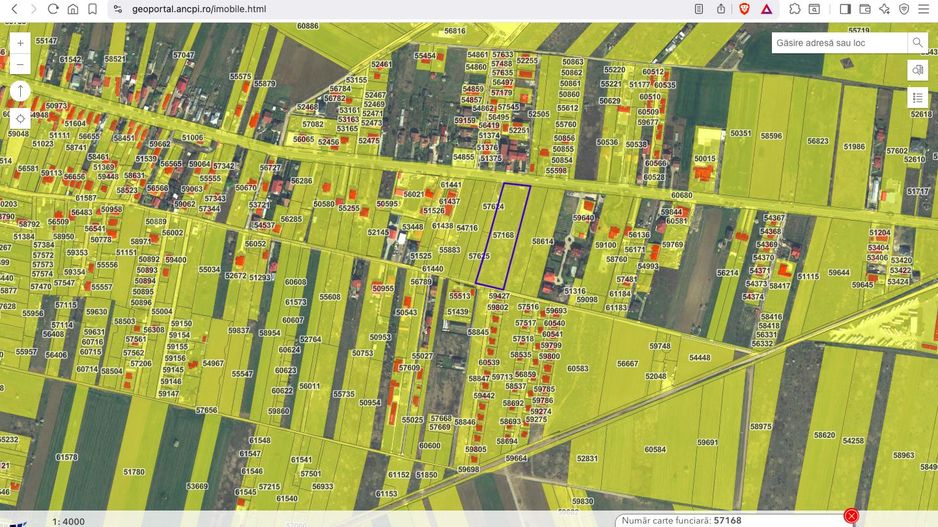Select parcel labeled 59748
Screen dimensions: 938x527
click(x=659, y=346)
